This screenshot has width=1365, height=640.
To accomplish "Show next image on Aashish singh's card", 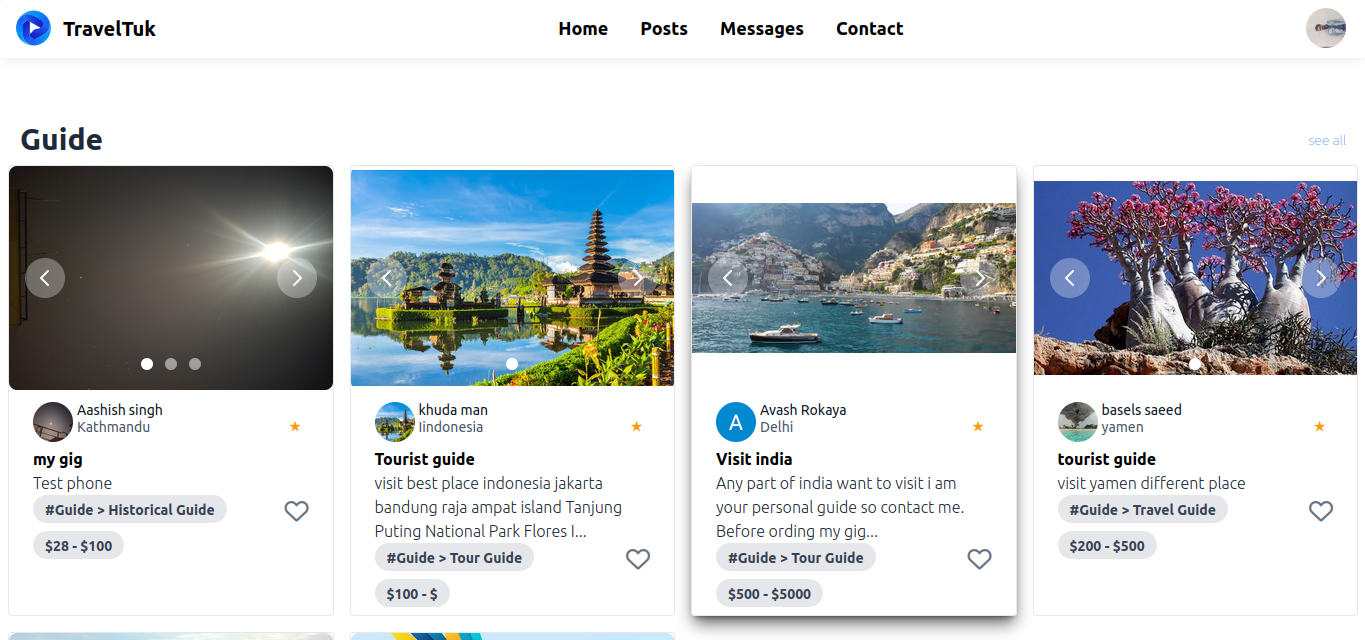I will pyautogui.click(x=297, y=278).
